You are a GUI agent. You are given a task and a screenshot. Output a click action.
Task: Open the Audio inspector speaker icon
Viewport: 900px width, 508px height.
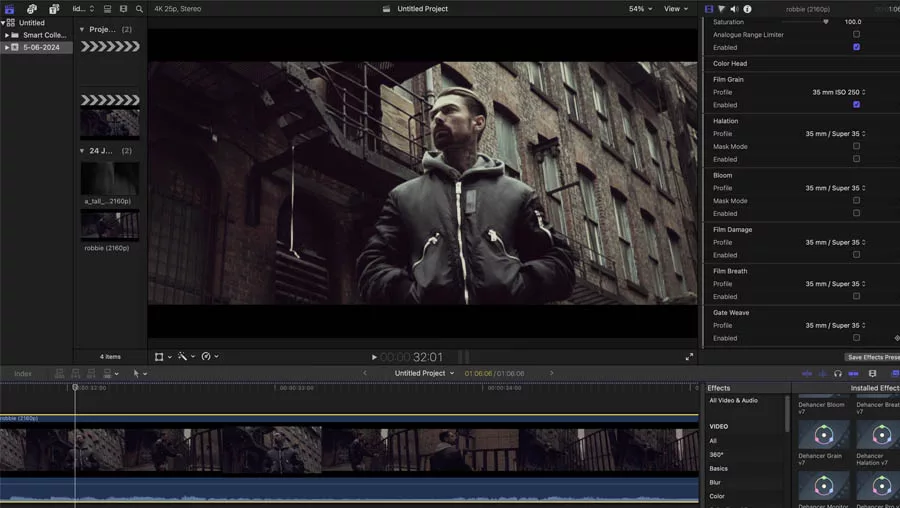coord(734,9)
